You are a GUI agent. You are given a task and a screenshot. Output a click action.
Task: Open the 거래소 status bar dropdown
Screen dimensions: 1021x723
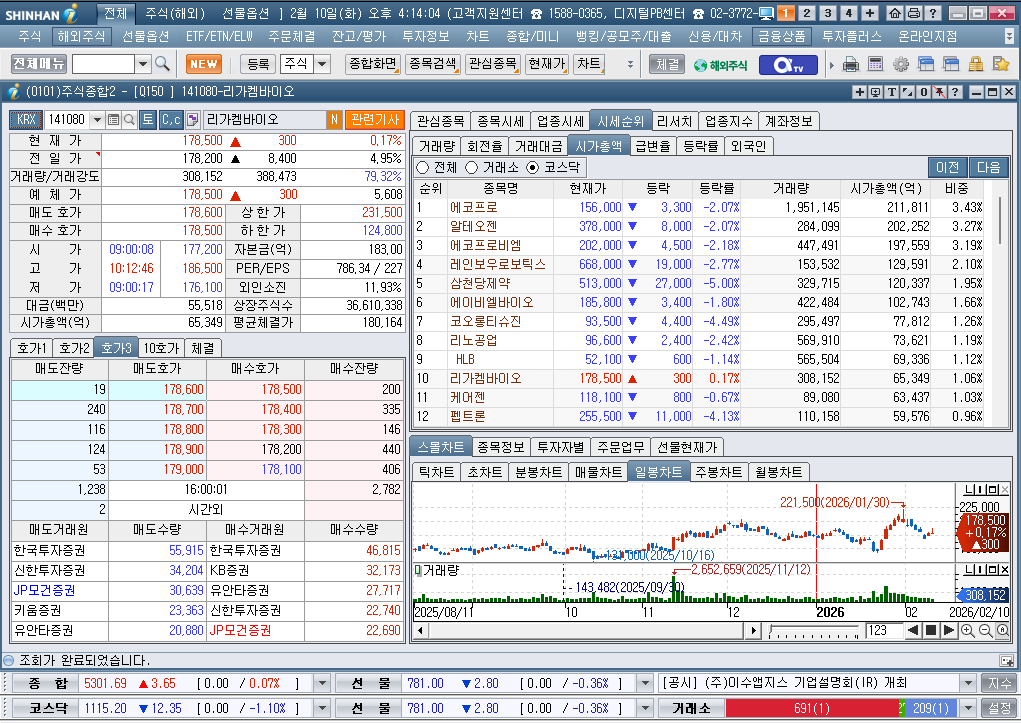coord(968,708)
